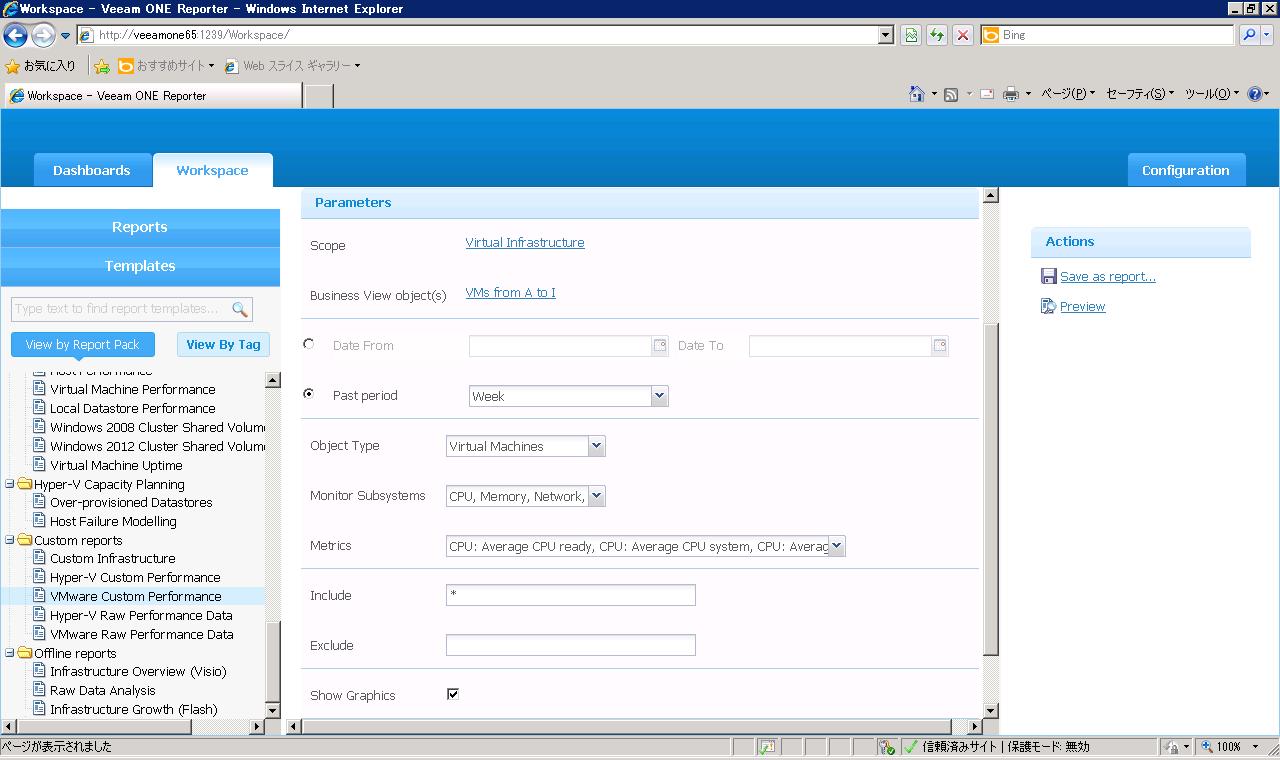Click the browser Back button
Image resolution: width=1280 pixels, height=760 pixels.
[15, 36]
